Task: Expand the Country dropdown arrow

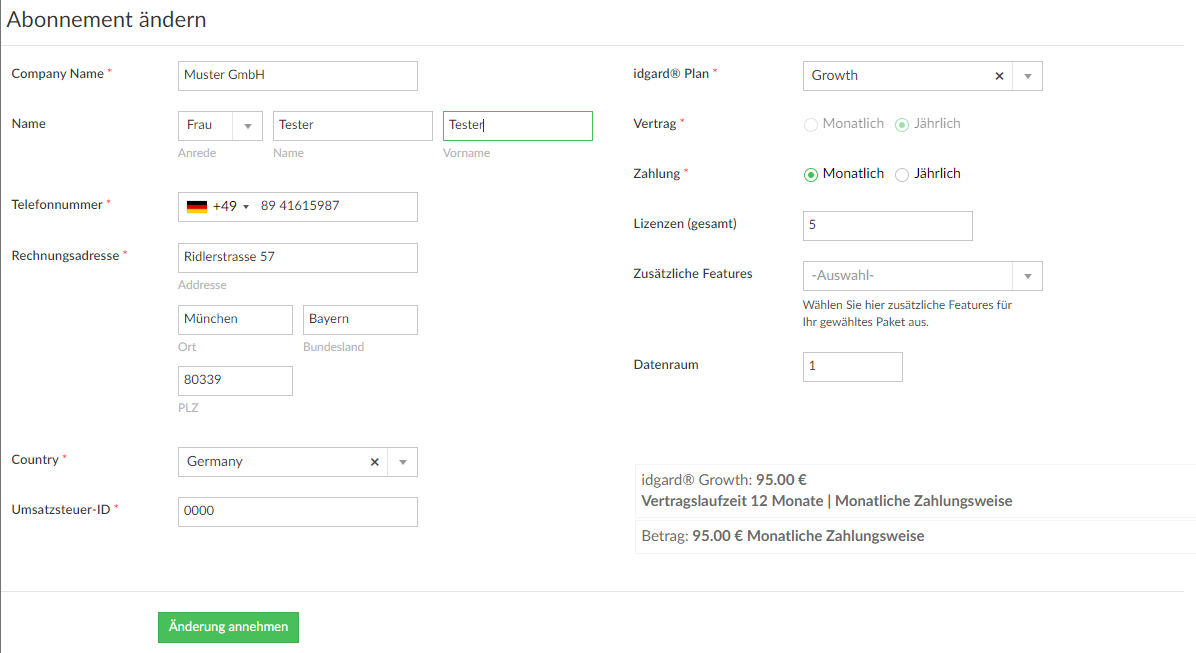Action: [x=403, y=462]
